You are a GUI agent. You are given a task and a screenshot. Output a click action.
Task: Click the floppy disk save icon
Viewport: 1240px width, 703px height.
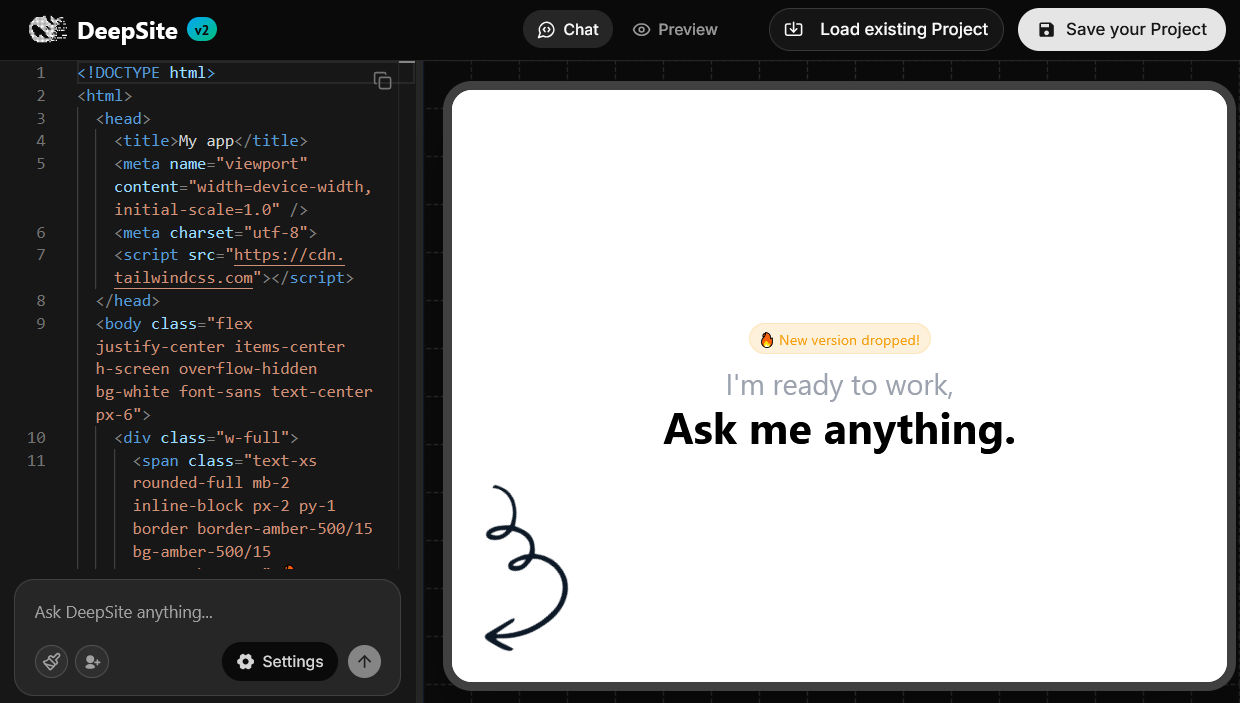coord(1046,30)
